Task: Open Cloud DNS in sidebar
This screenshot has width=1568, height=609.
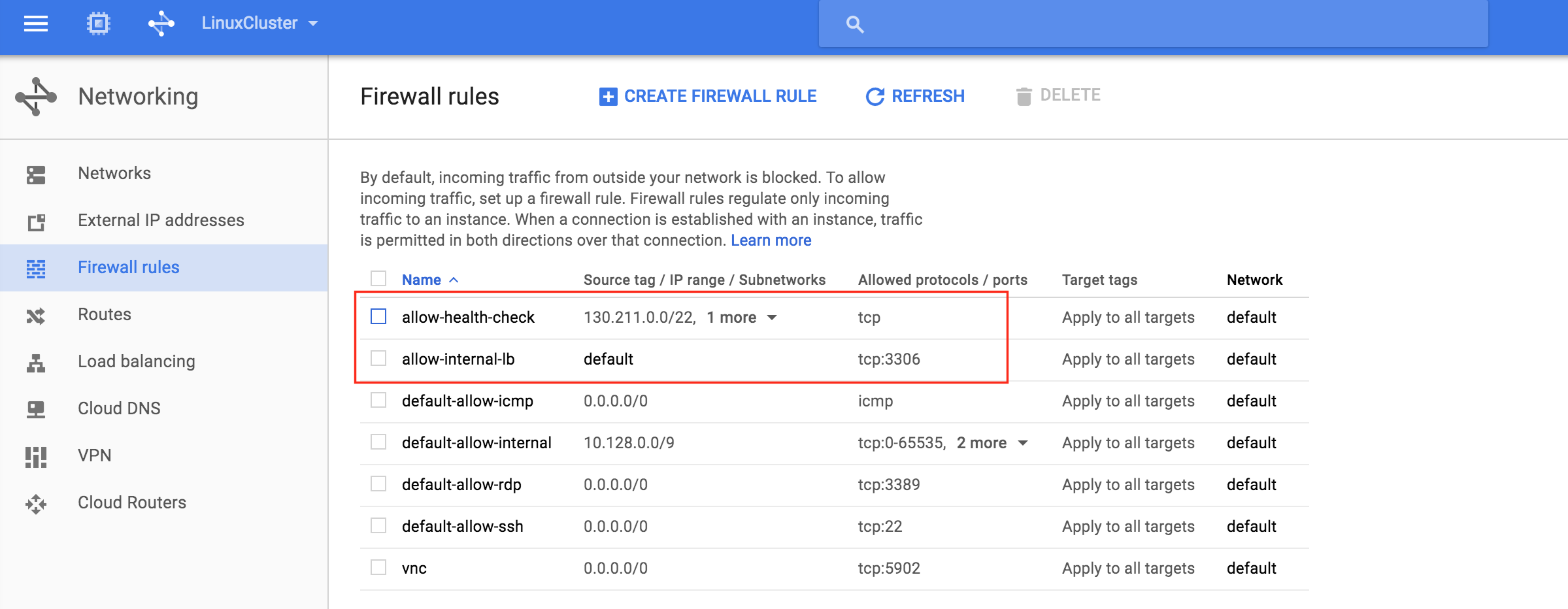Action: [x=119, y=408]
